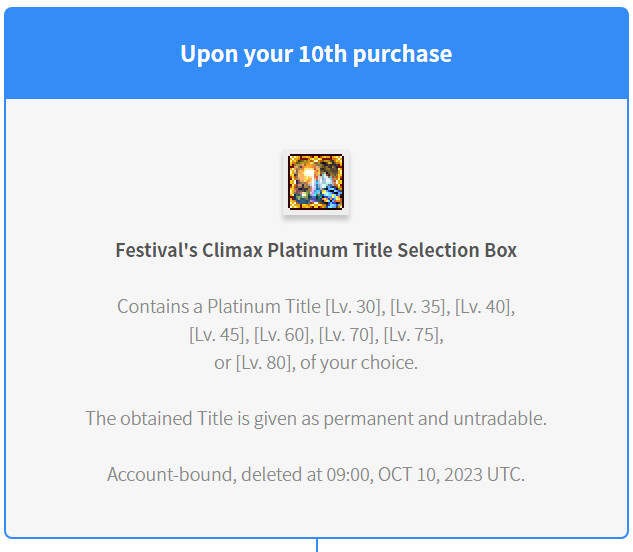633x552 pixels.
Task: Click the [Lv. 60] level text
Action: click(284, 335)
